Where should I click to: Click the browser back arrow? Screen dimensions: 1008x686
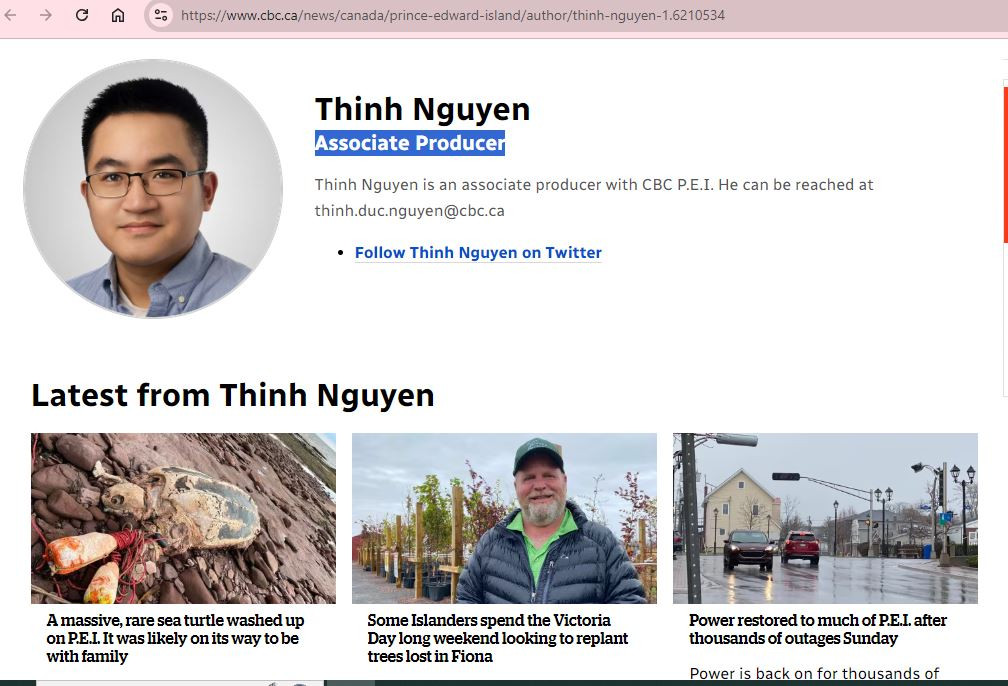coord(11,15)
